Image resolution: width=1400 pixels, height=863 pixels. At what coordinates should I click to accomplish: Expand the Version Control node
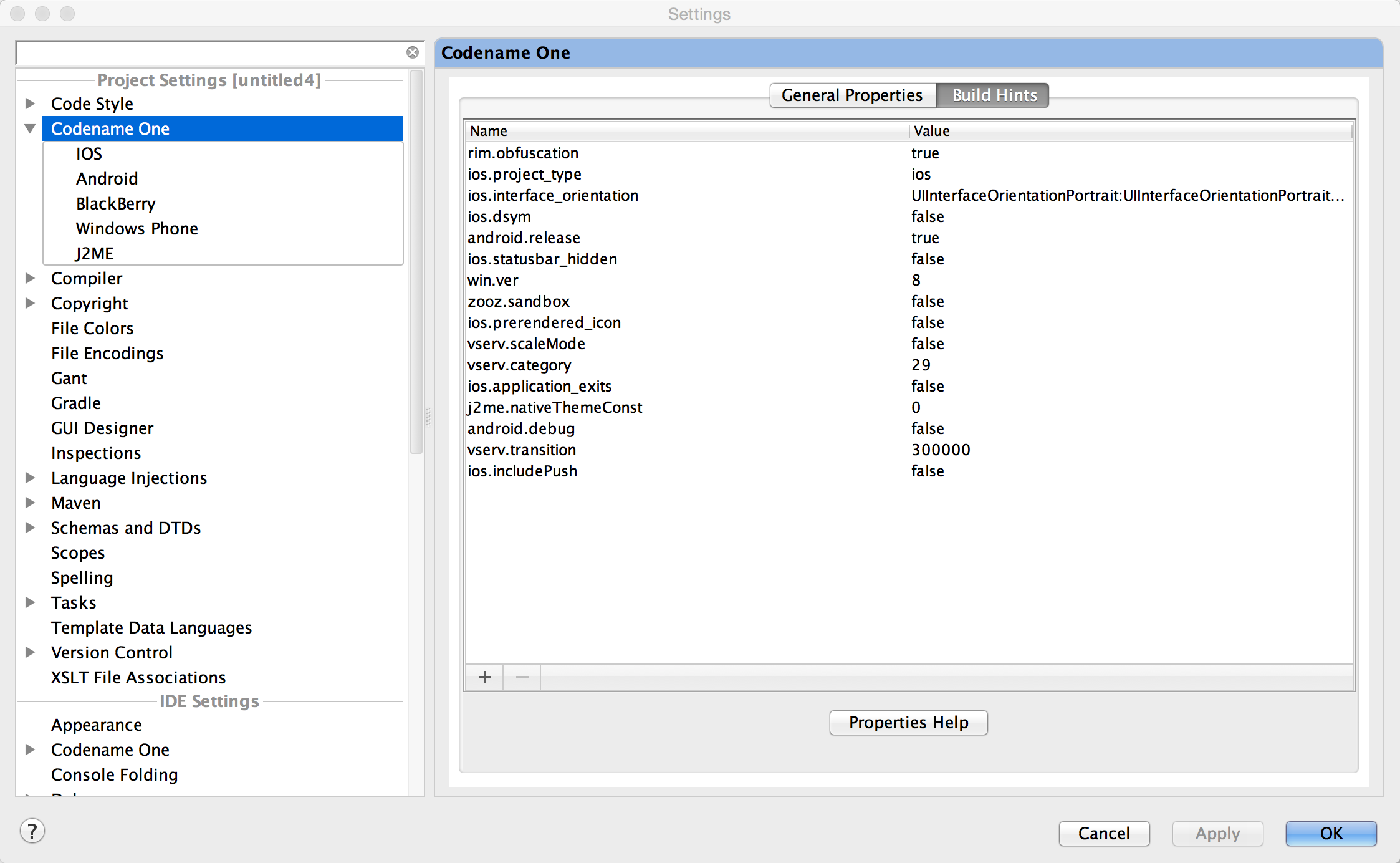pyautogui.click(x=29, y=652)
